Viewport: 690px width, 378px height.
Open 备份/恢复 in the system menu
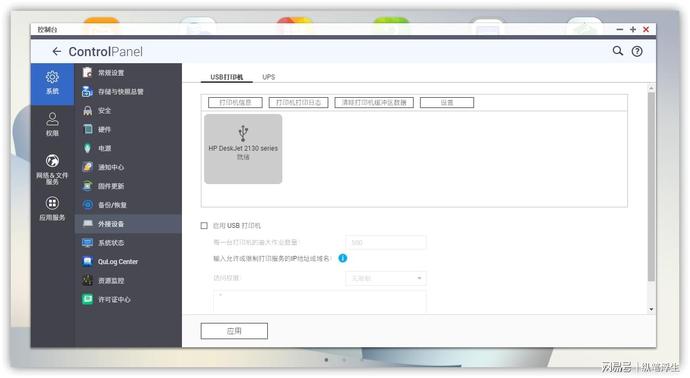click(x=128, y=205)
